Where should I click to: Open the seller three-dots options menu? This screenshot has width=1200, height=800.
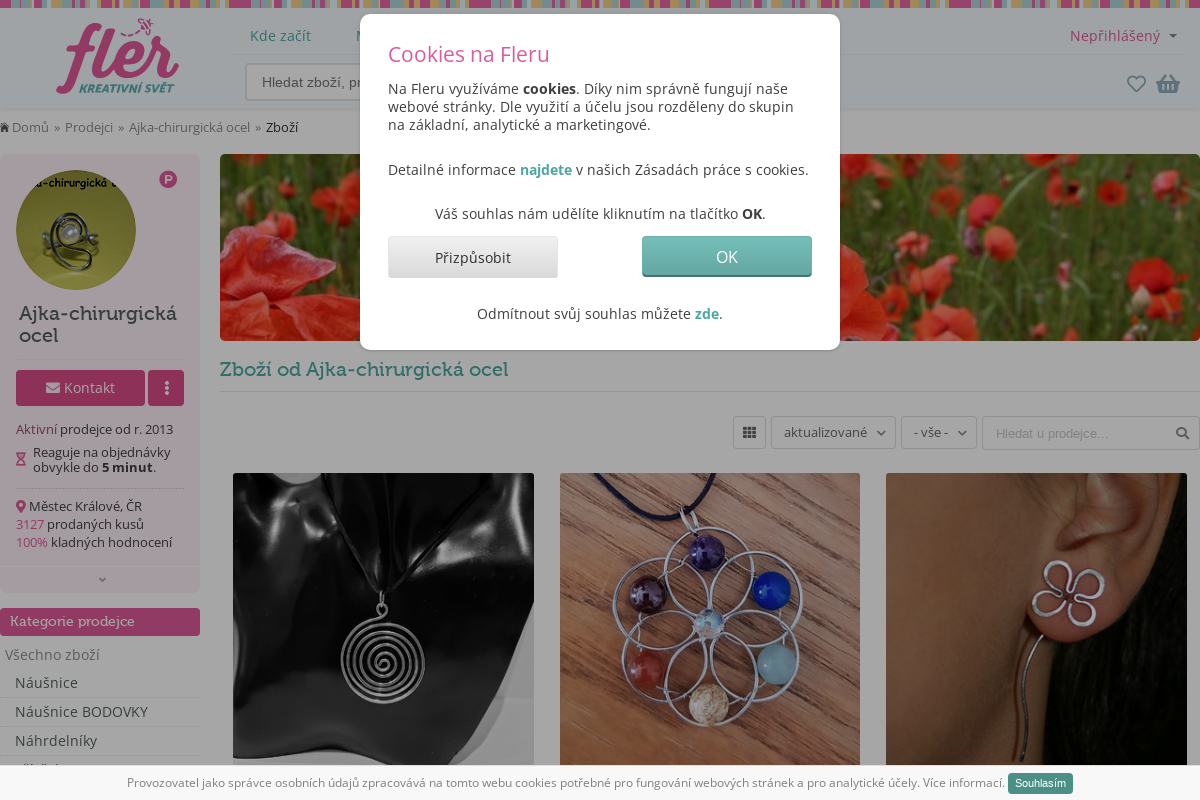click(x=166, y=388)
